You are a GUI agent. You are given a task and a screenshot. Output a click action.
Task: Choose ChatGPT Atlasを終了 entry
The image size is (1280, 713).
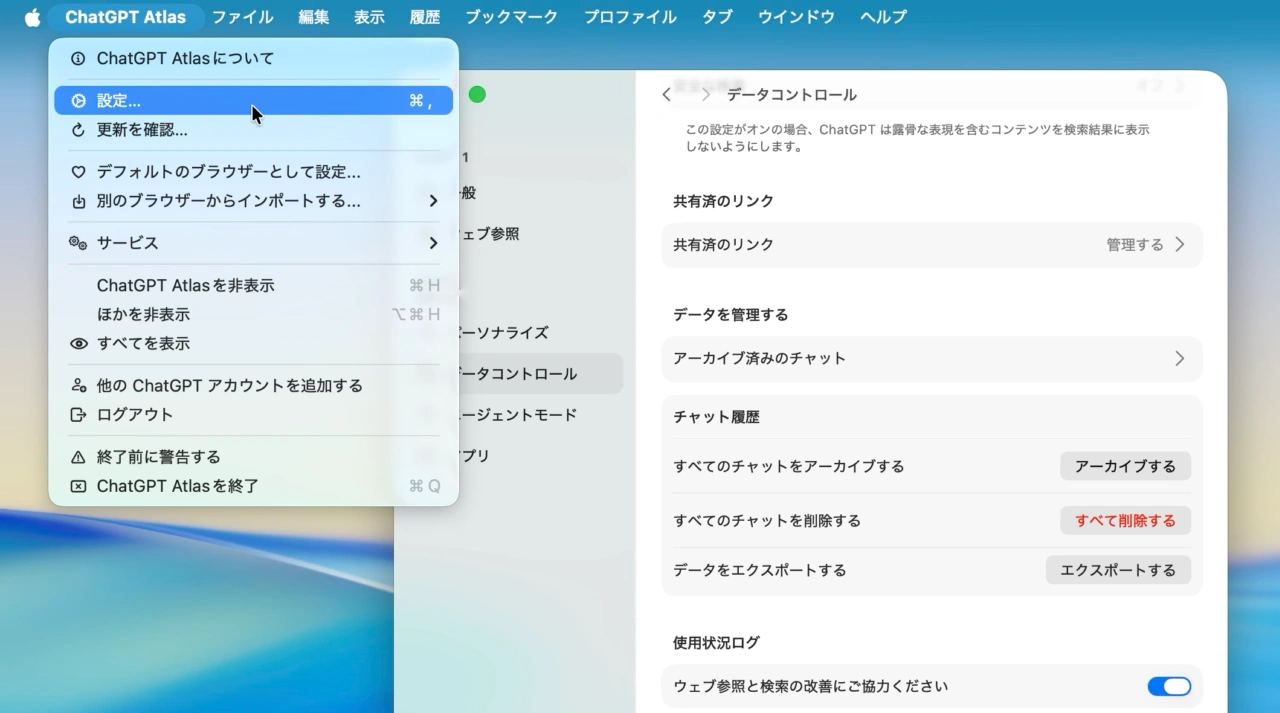[254, 486]
